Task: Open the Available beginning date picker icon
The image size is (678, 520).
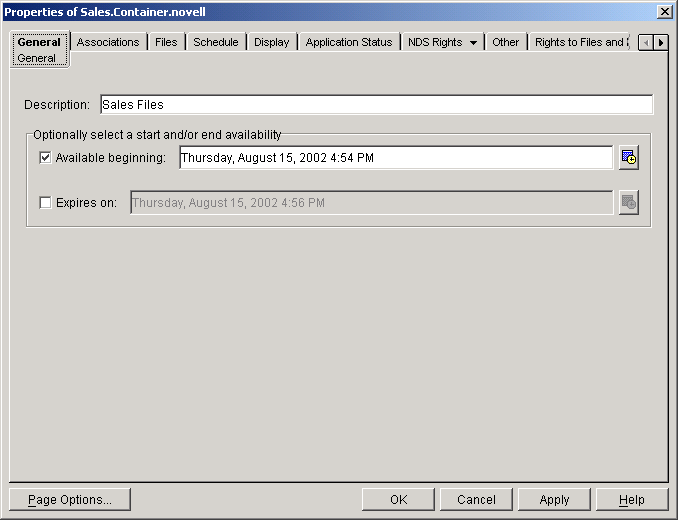Action: pos(628,158)
